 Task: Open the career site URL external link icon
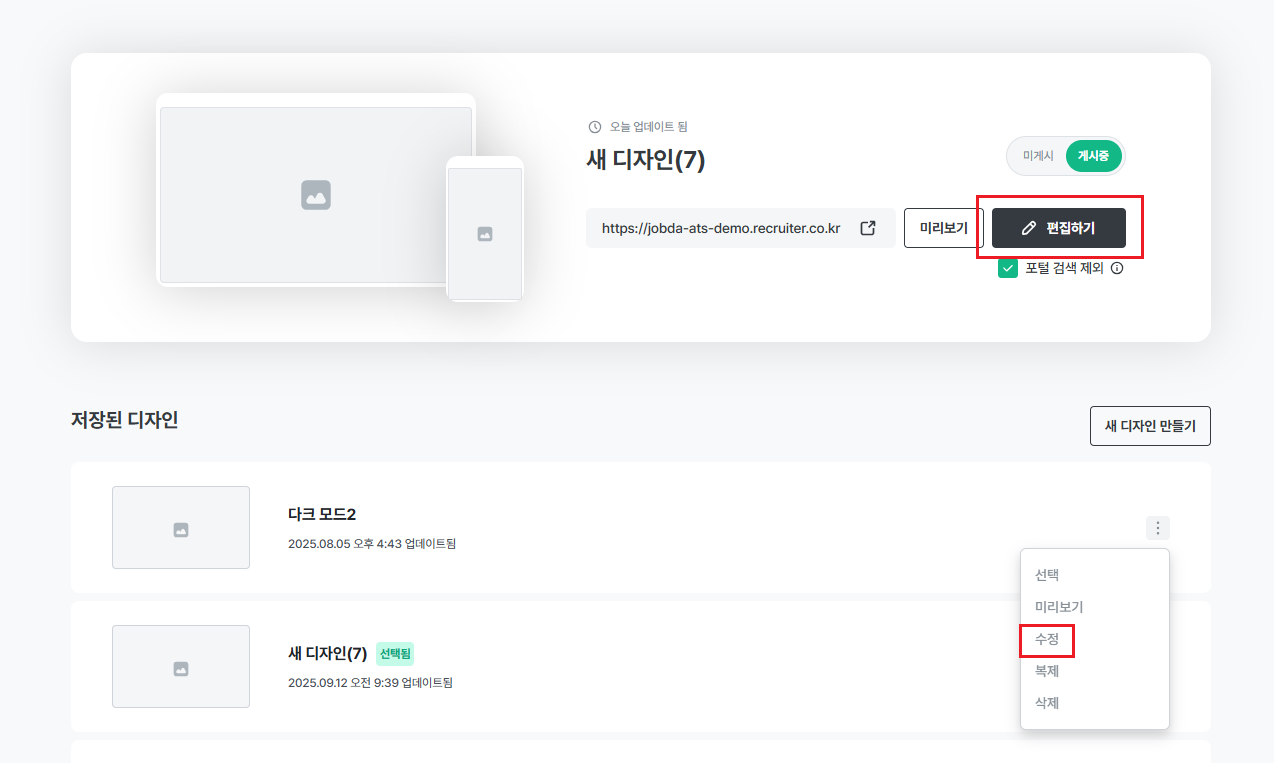tap(868, 228)
